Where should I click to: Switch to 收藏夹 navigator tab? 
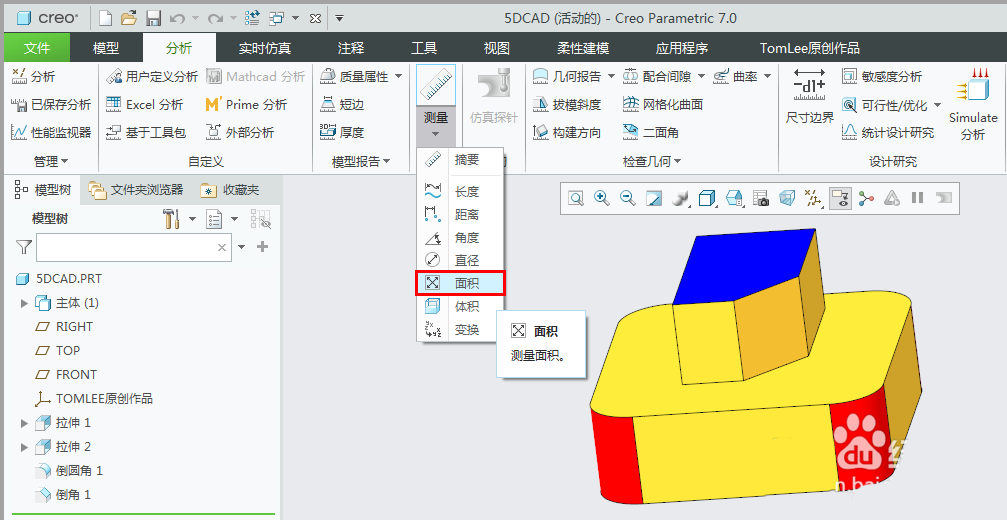coord(230,190)
